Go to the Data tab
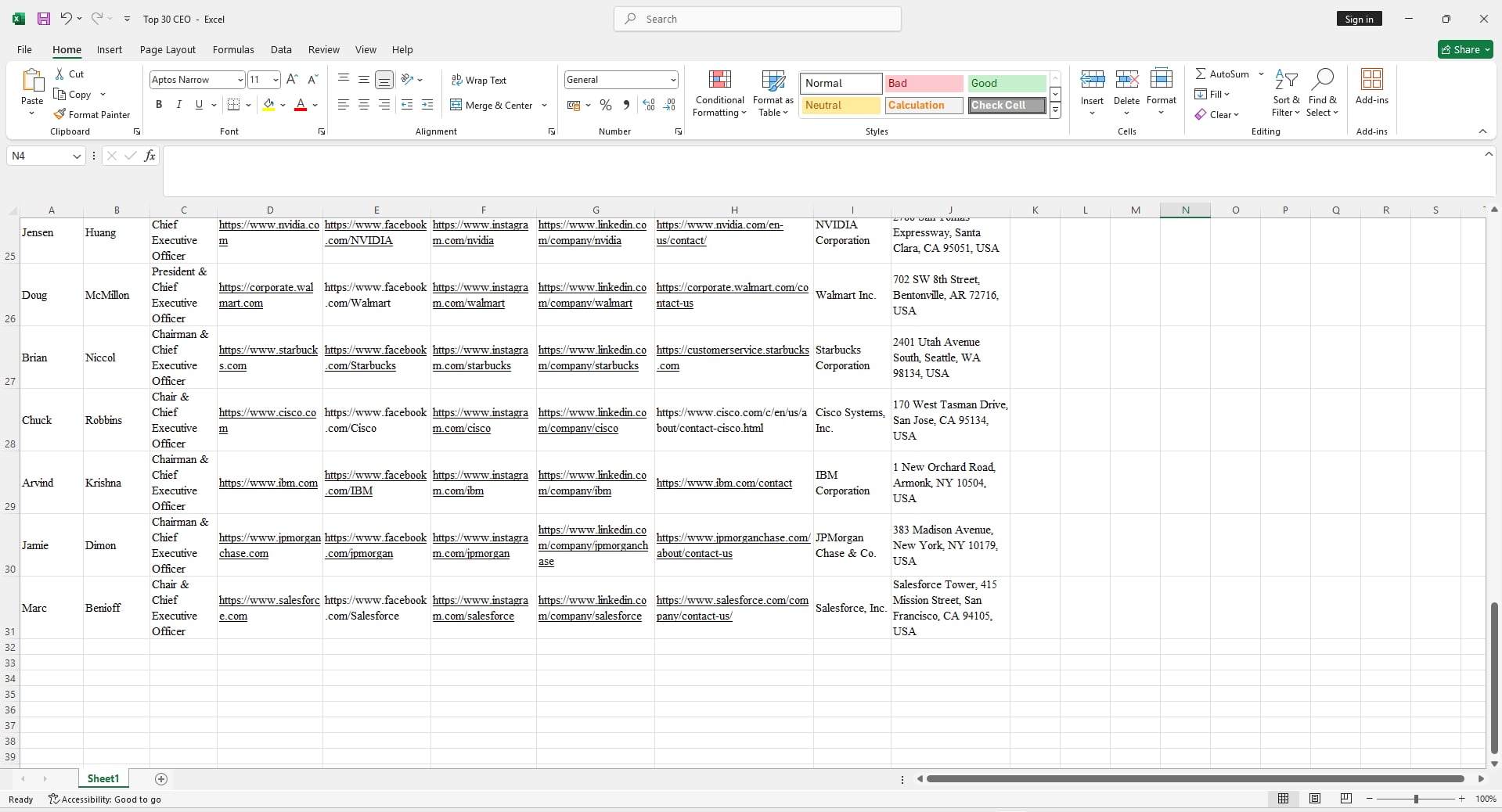1502x812 pixels. (x=281, y=49)
